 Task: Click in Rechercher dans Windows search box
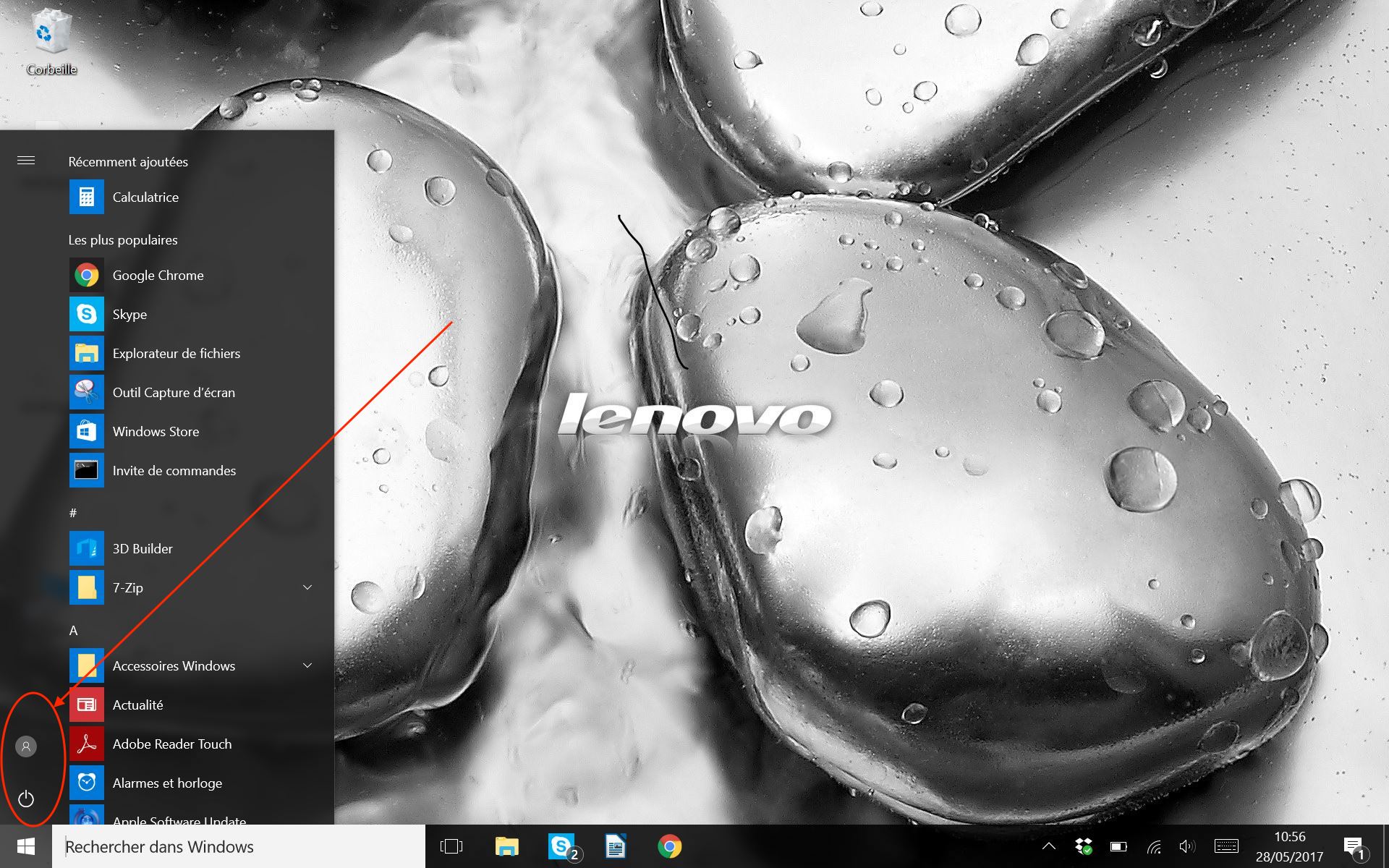coord(239,846)
